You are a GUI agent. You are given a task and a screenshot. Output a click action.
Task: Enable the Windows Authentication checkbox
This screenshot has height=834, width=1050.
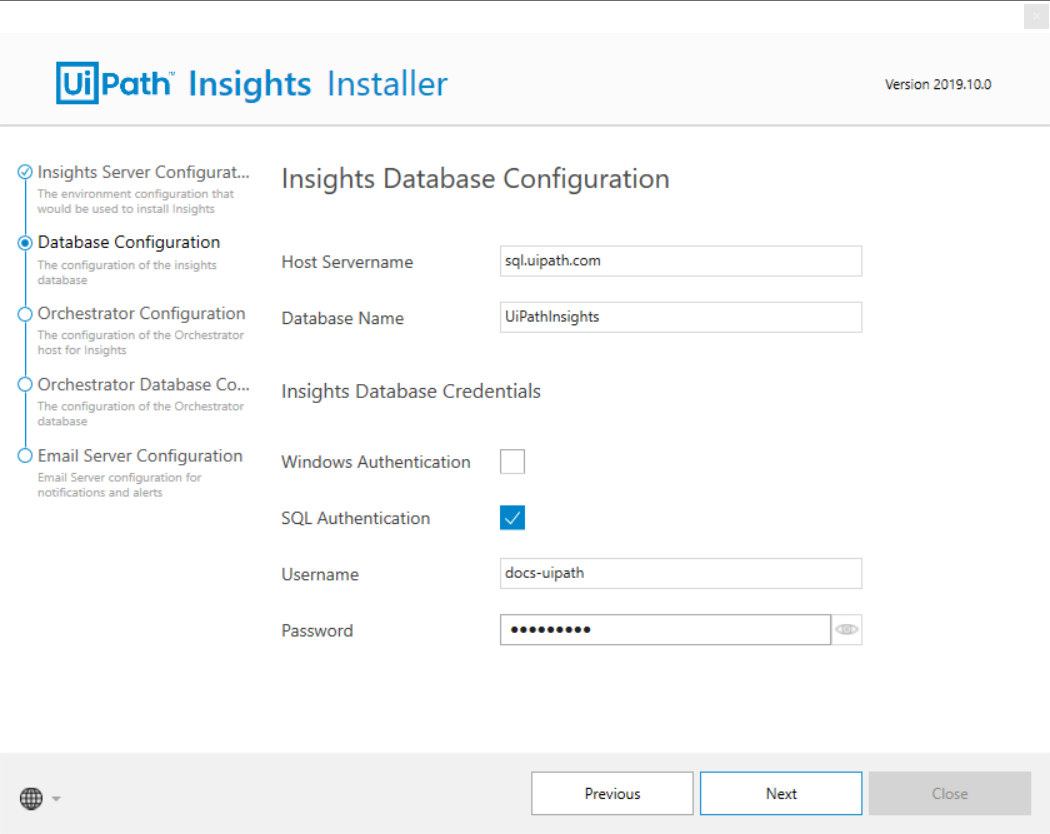[512, 462]
